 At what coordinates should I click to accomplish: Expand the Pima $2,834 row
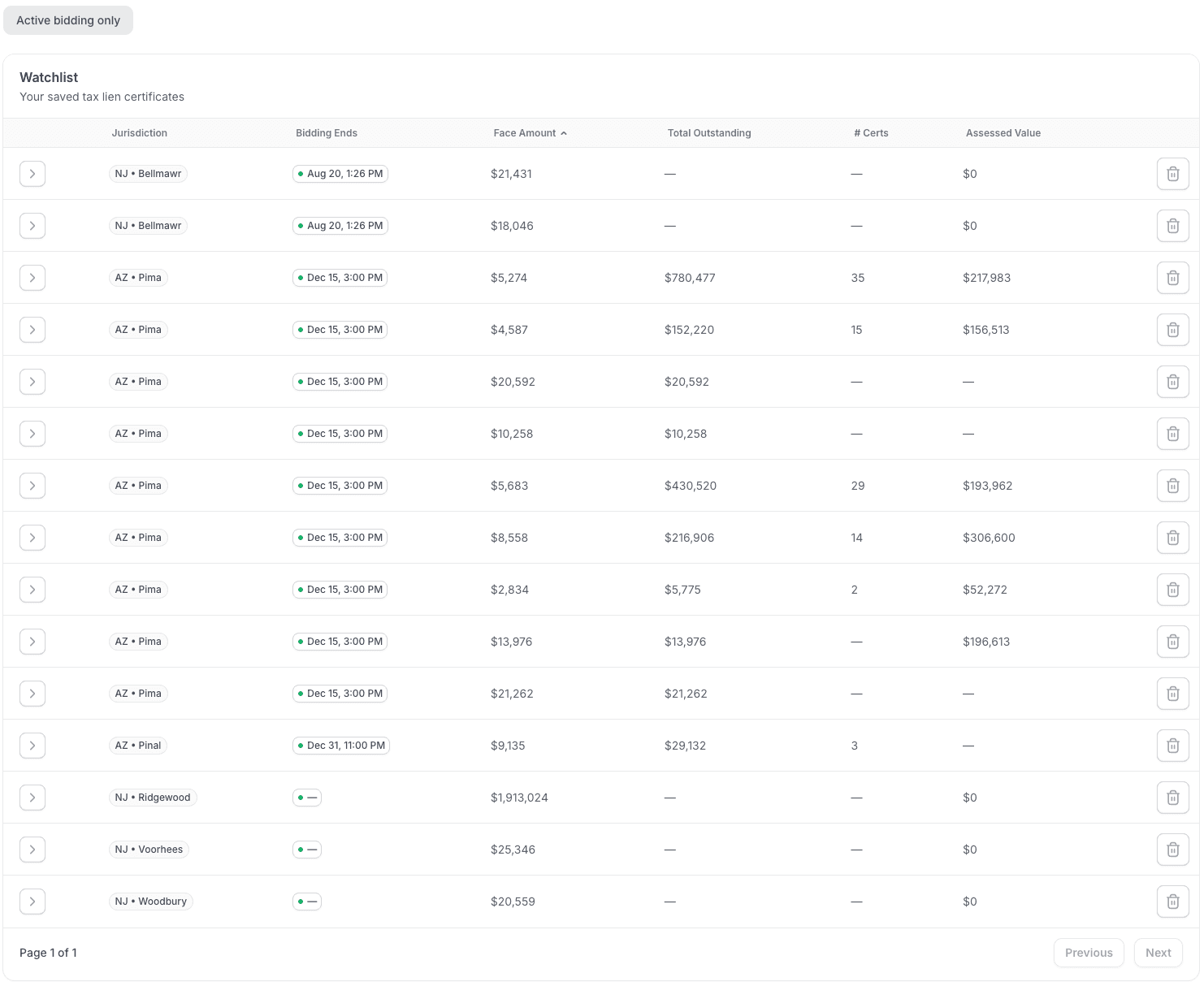point(32,590)
